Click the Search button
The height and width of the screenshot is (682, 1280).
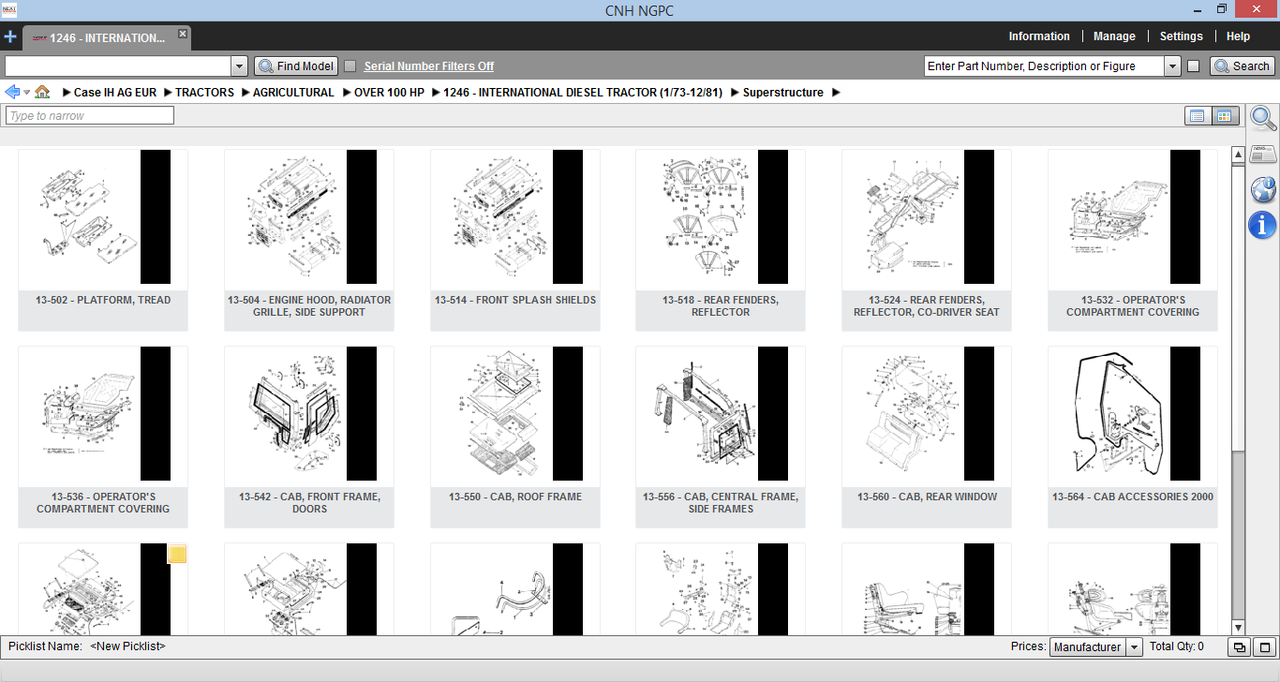point(1241,66)
